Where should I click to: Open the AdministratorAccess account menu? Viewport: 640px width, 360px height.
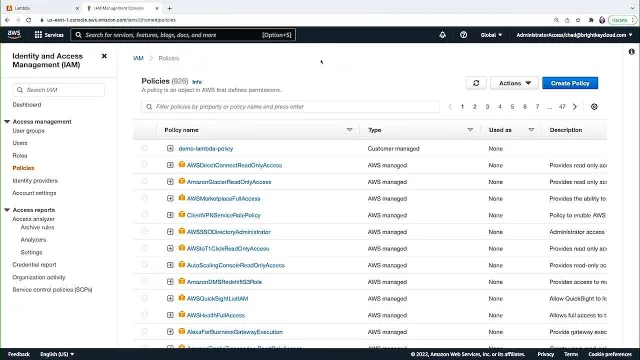[574, 35]
